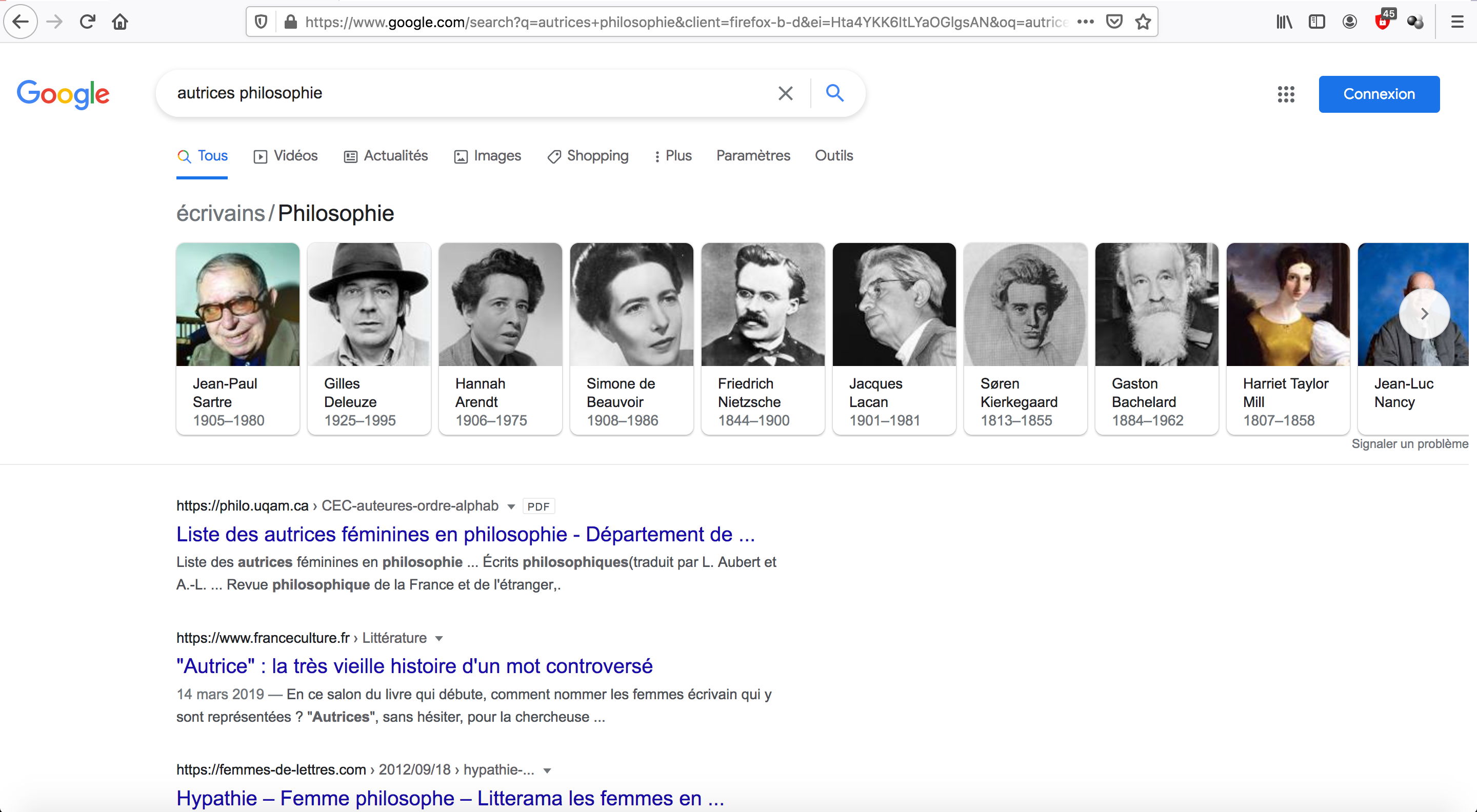Click the Connexion button
Screen dimensions: 1477x812
tap(1379, 94)
